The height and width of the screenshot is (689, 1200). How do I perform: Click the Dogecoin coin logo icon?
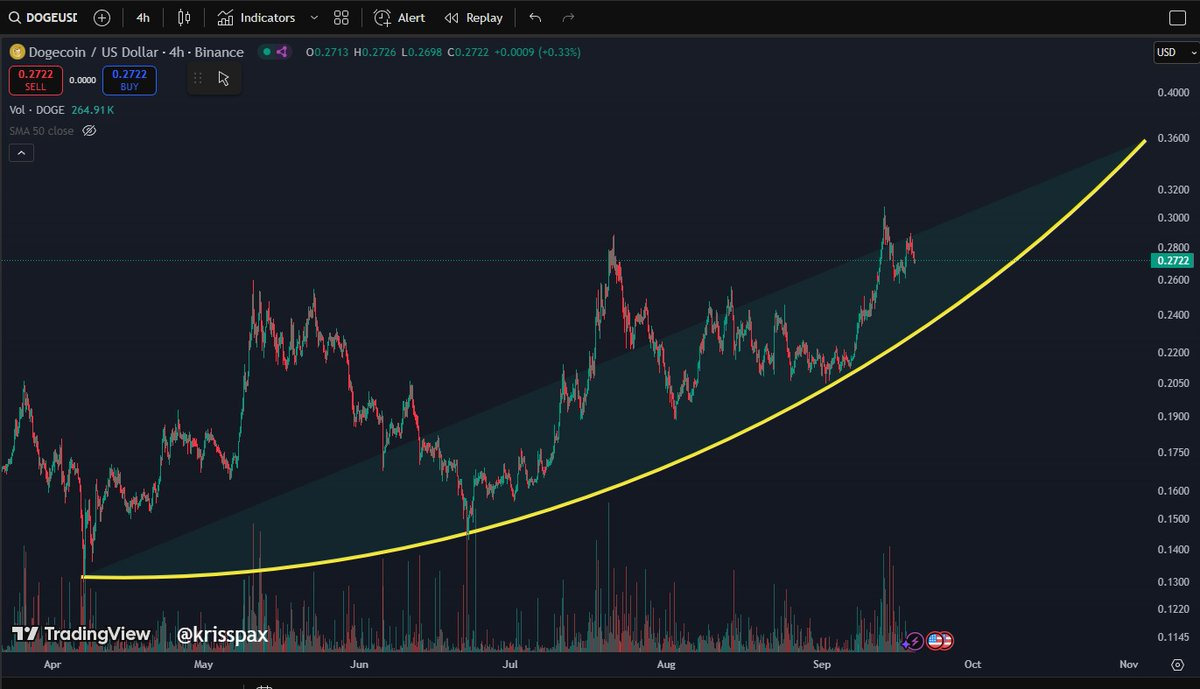16,52
